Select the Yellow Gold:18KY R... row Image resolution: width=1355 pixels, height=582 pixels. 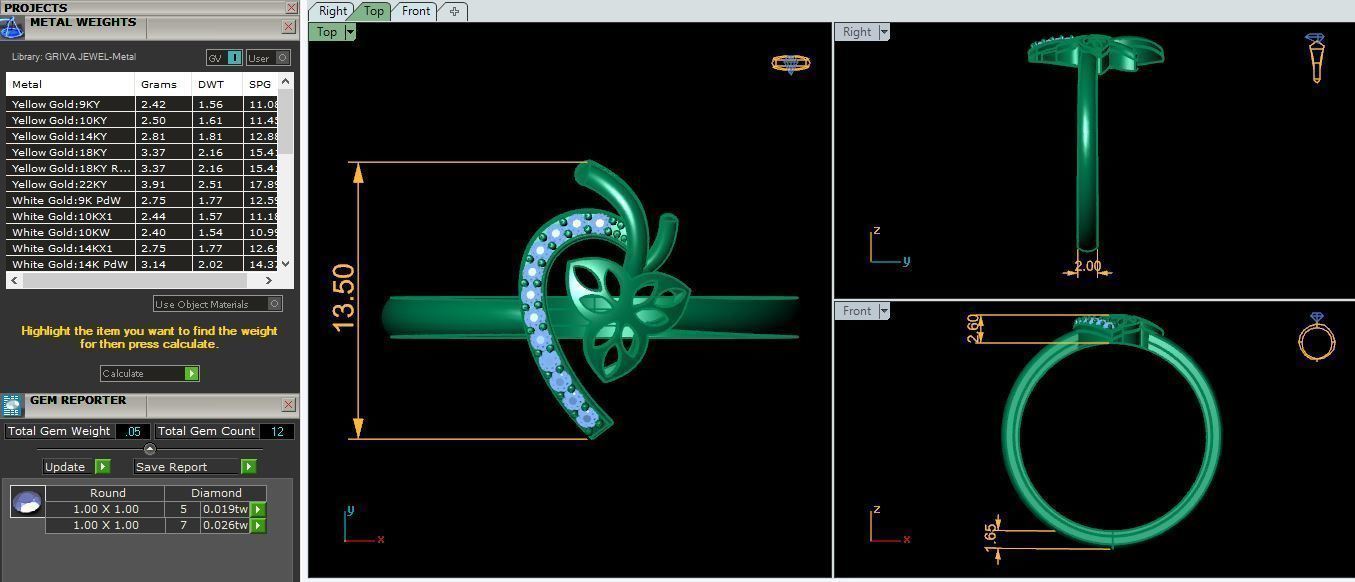142,168
